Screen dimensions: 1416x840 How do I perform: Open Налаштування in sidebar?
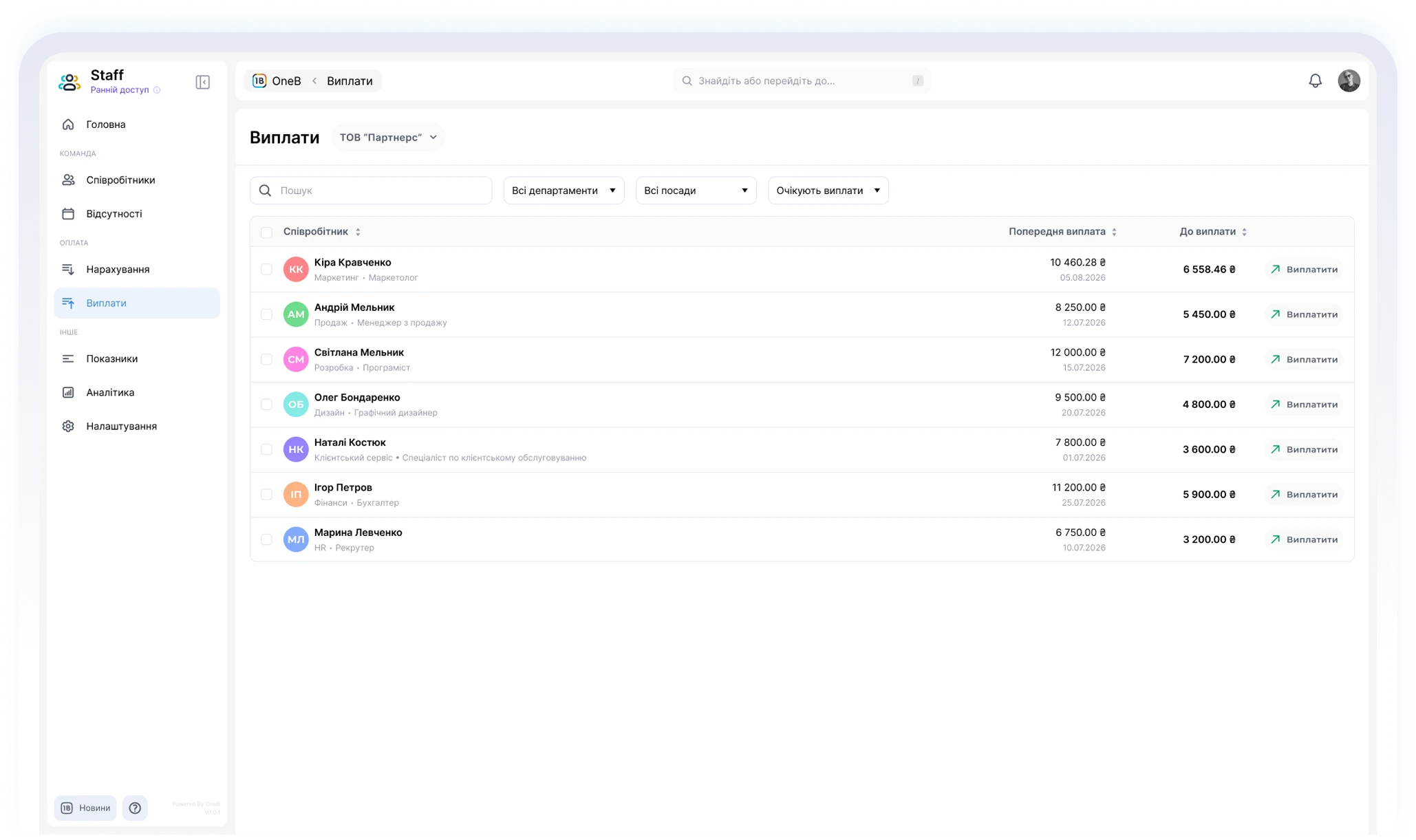point(137,427)
